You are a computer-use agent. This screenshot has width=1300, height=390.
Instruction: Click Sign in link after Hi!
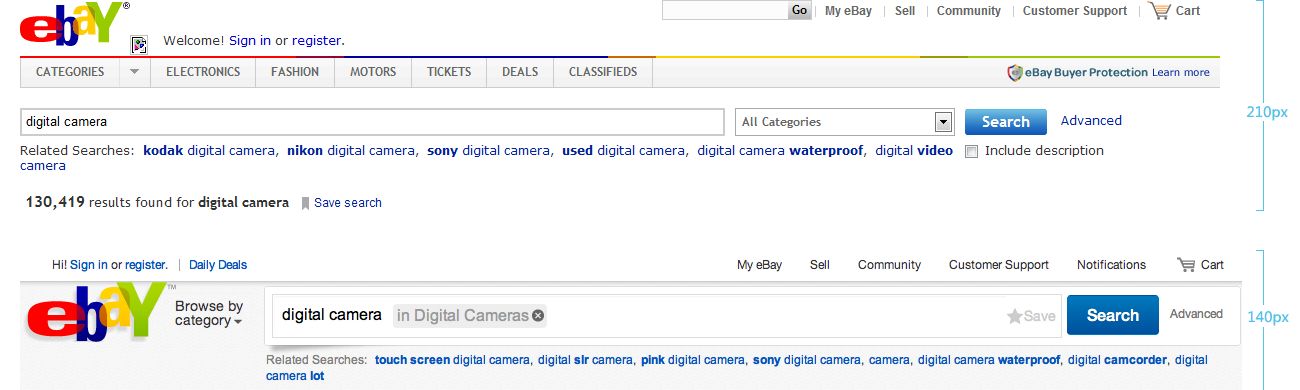pyautogui.click(x=89, y=265)
